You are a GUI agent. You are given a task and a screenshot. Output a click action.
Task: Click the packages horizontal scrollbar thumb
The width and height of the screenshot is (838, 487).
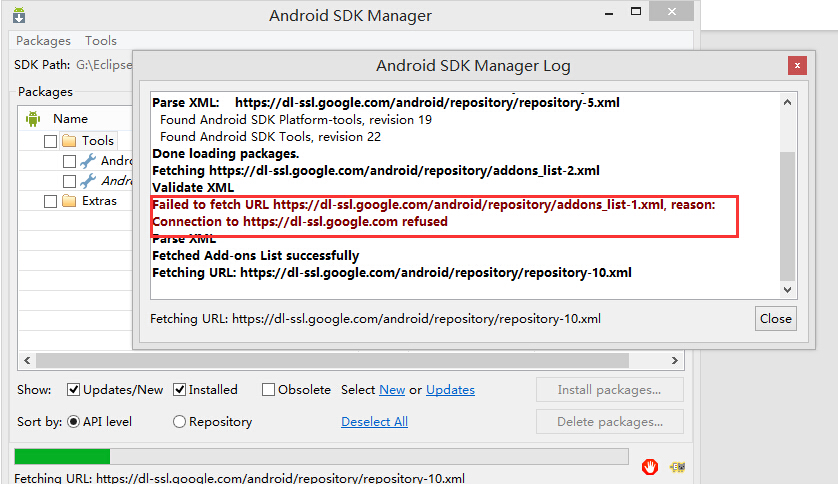click(x=332, y=361)
